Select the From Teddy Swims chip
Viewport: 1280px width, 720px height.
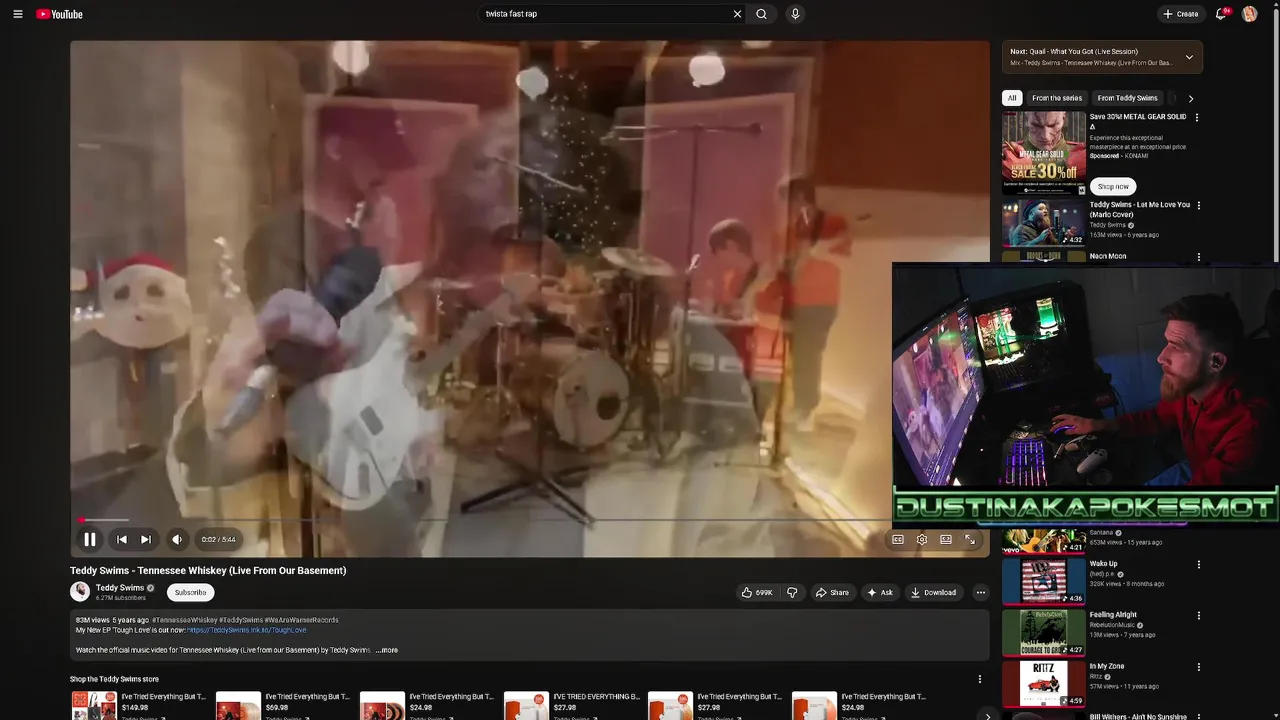click(1127, 98)
